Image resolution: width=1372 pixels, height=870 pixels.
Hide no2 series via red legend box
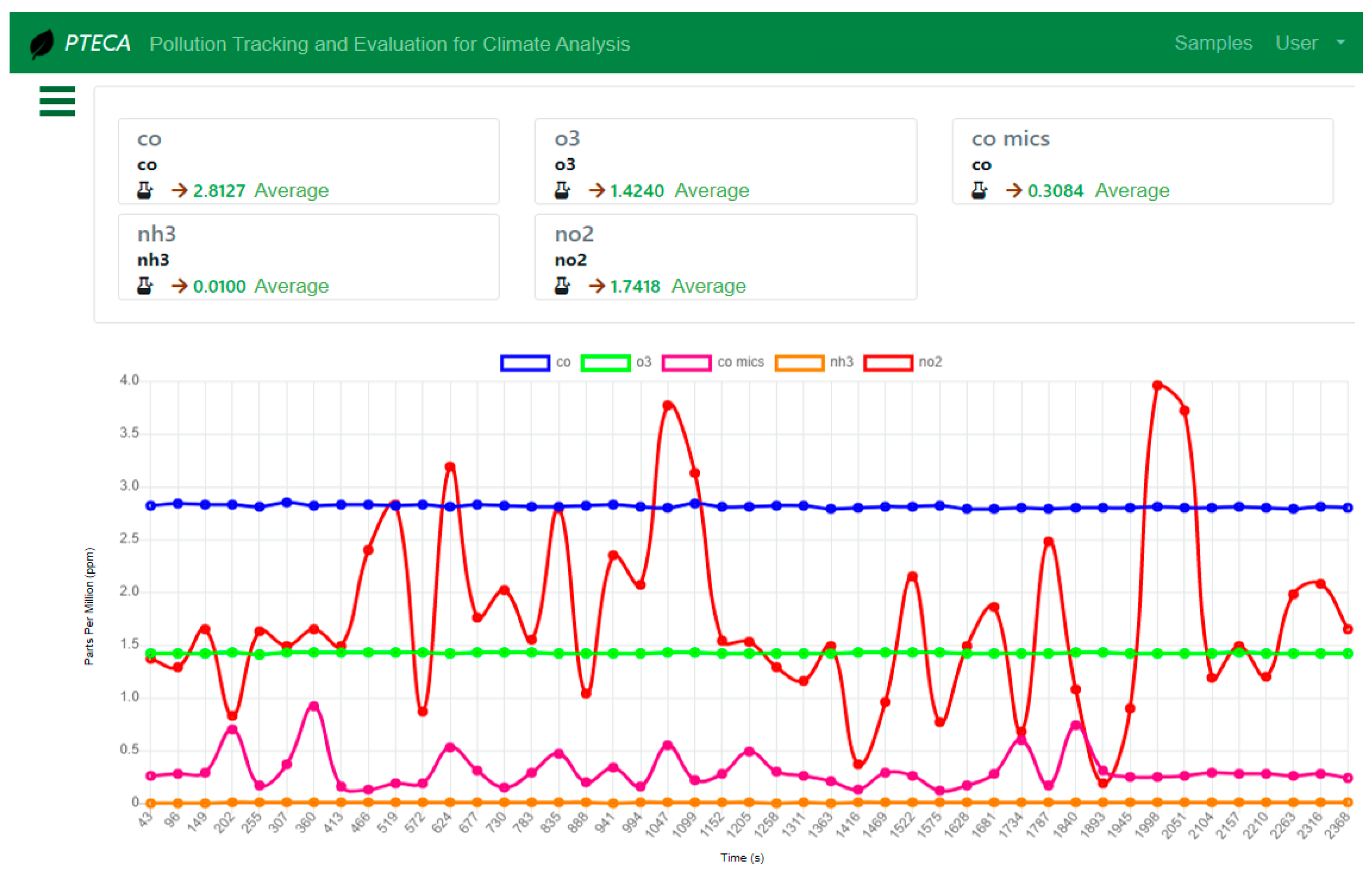point(888,363)
